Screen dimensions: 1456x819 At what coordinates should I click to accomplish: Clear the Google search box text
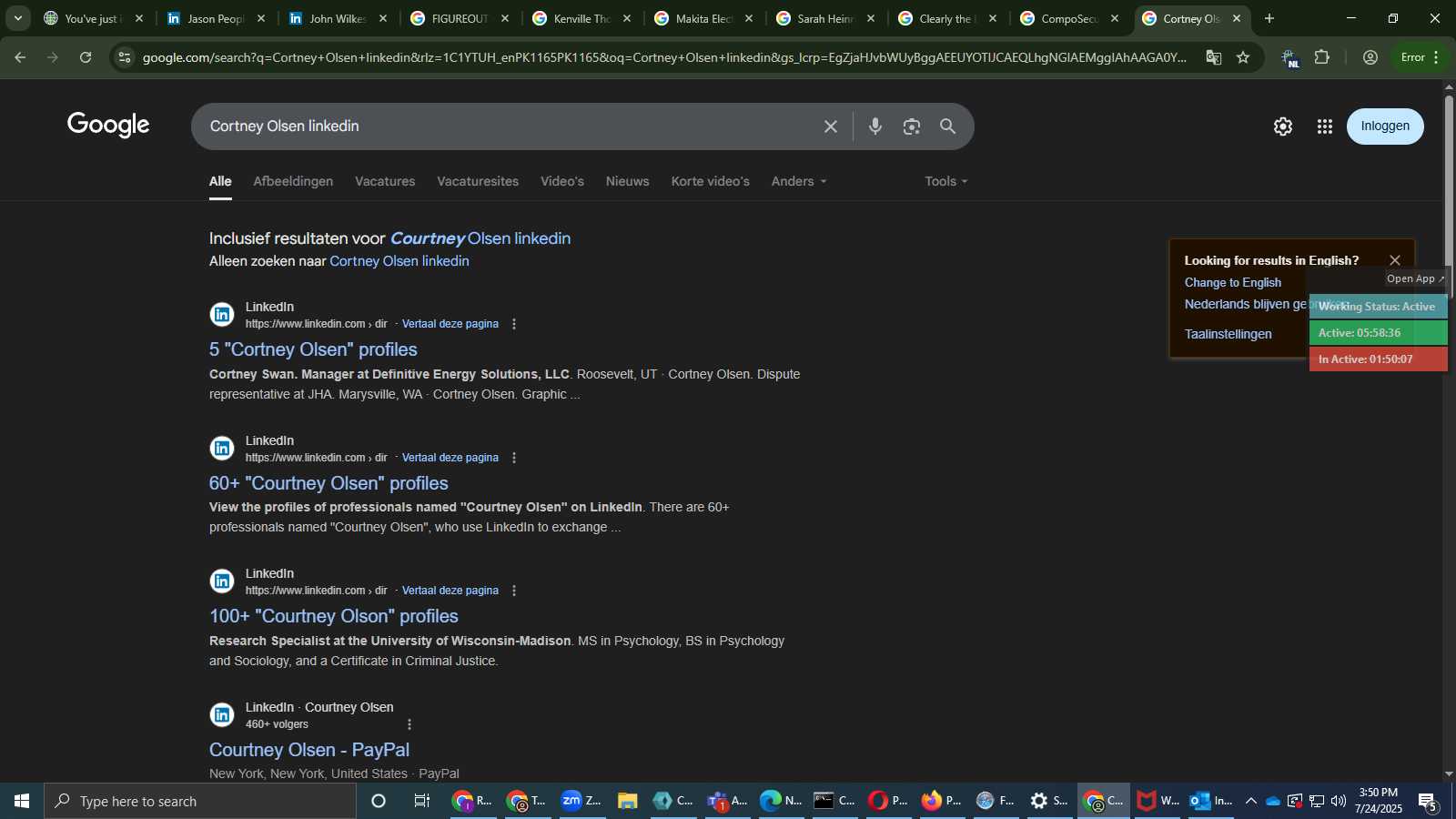pyautogui.click(x=830, y=126)
